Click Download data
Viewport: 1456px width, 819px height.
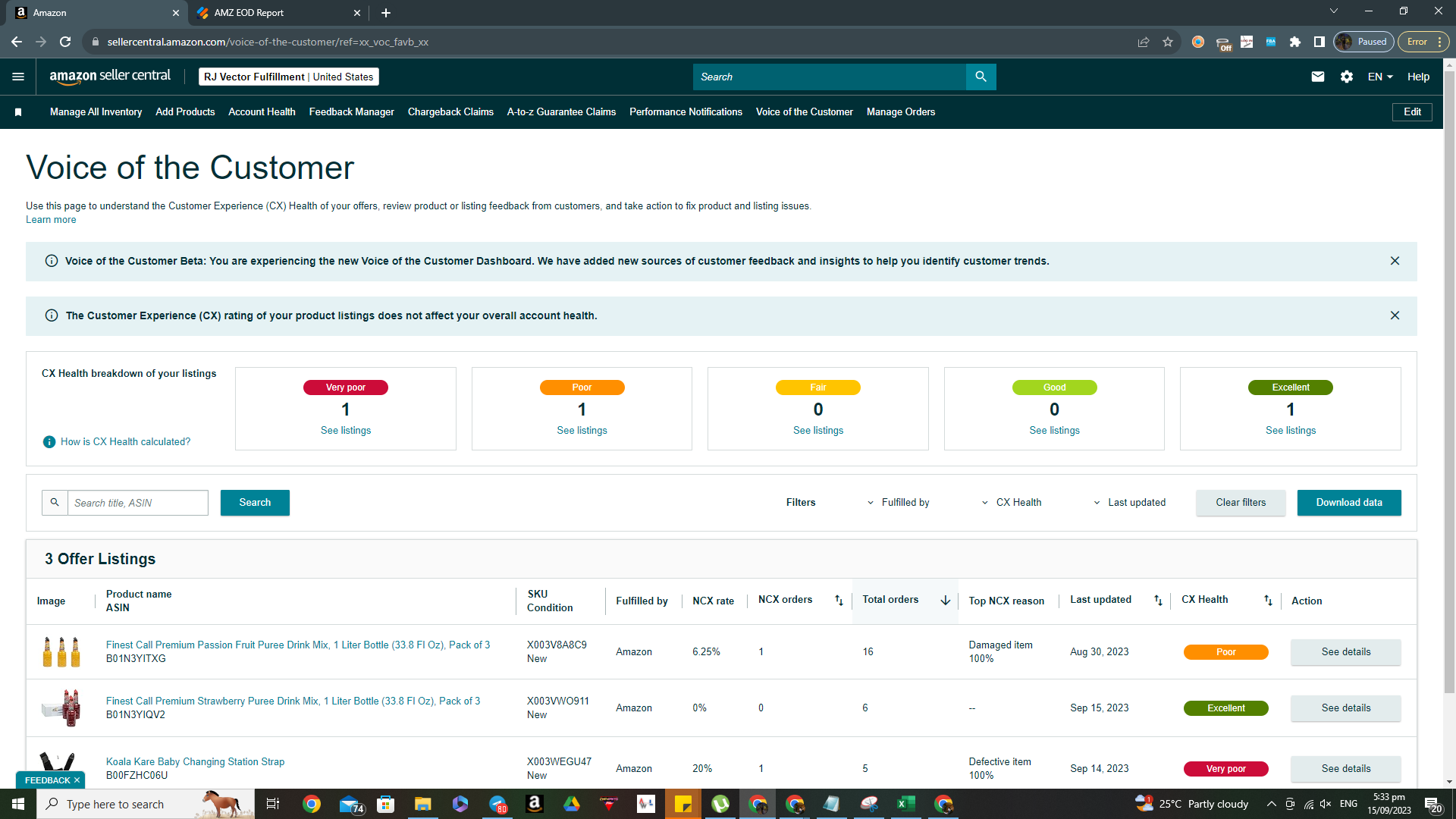click(x=1349, y=503)
